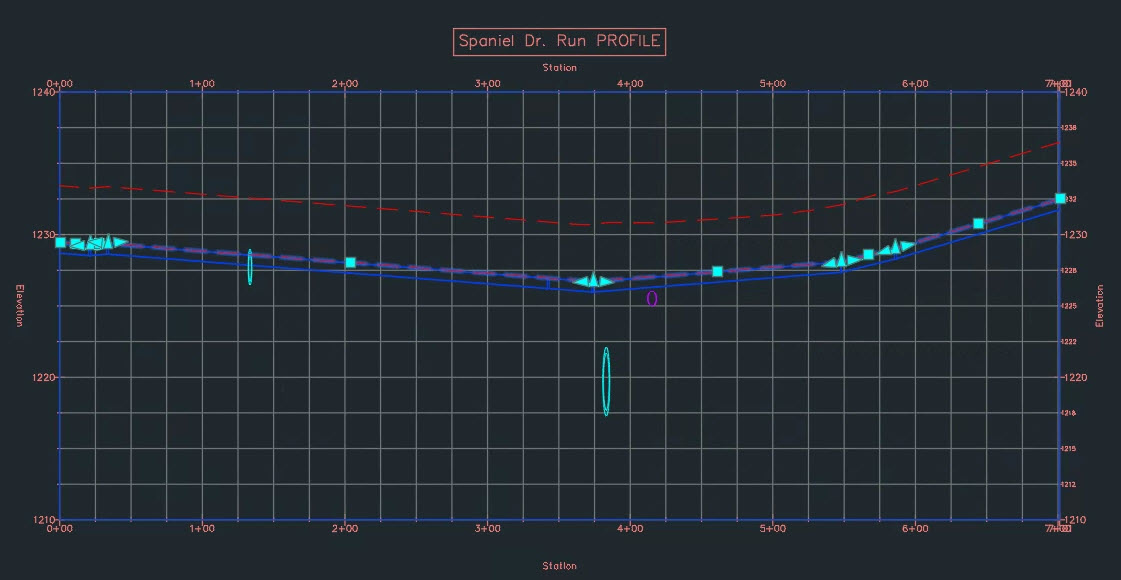
Task: Click the 4+00 station label on the top axis
Action: (630, 84)
